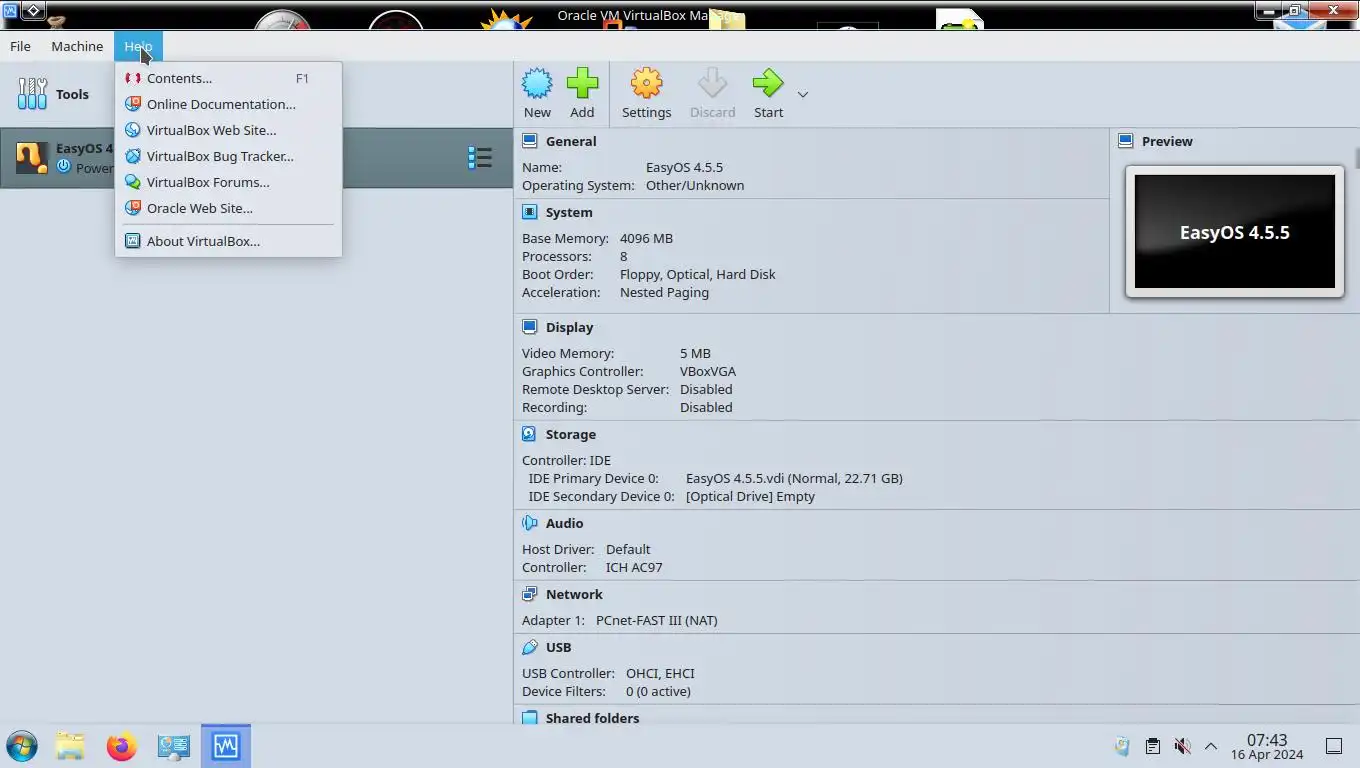Click the VirtualBox taskbar icon
This screenshot has height=768, width=1360.
[x=226, y=746]
